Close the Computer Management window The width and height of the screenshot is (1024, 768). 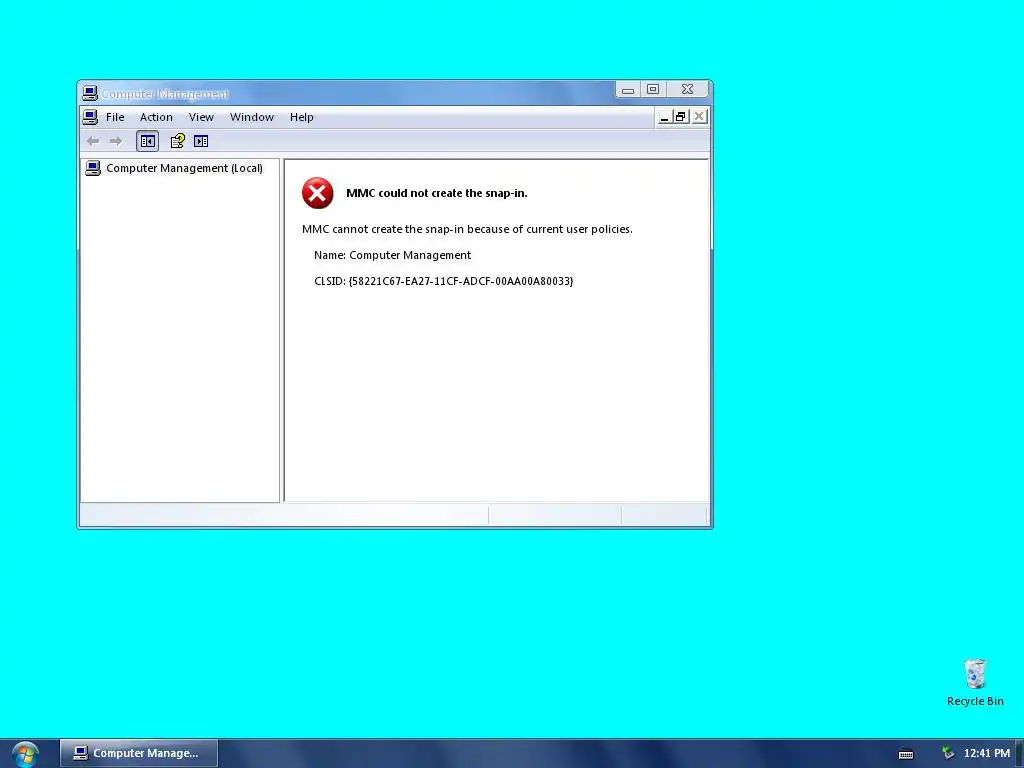pyautogui.click(x=688, y=89)
